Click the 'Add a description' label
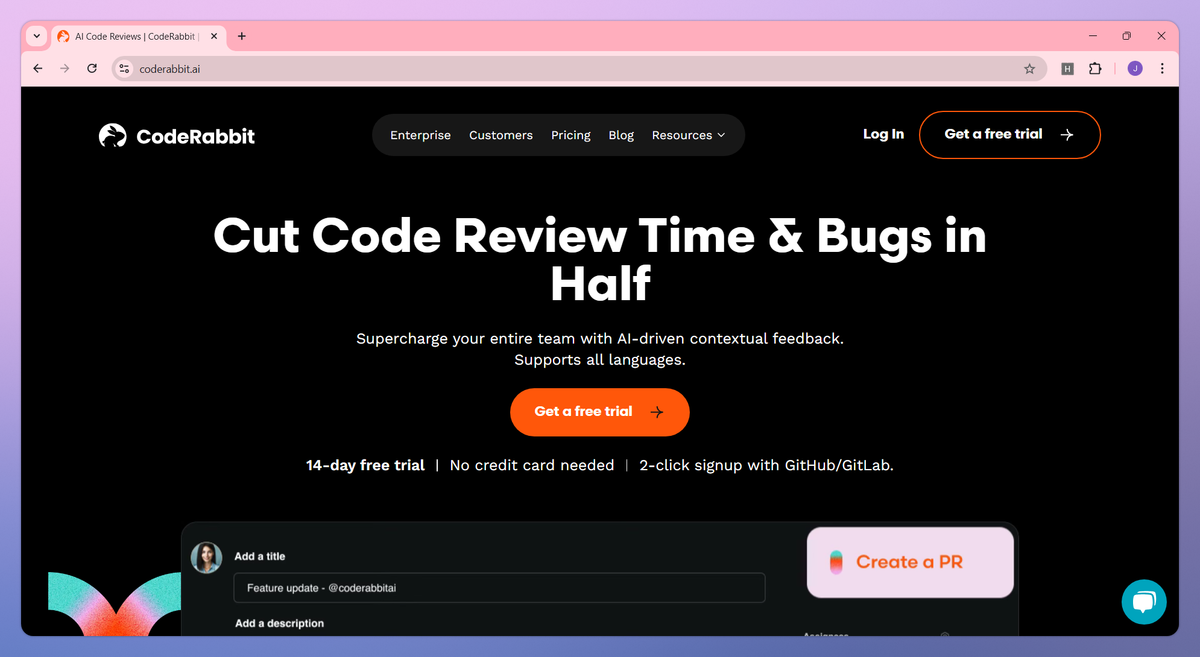The image size is (1200, 657). coord(279,623)
